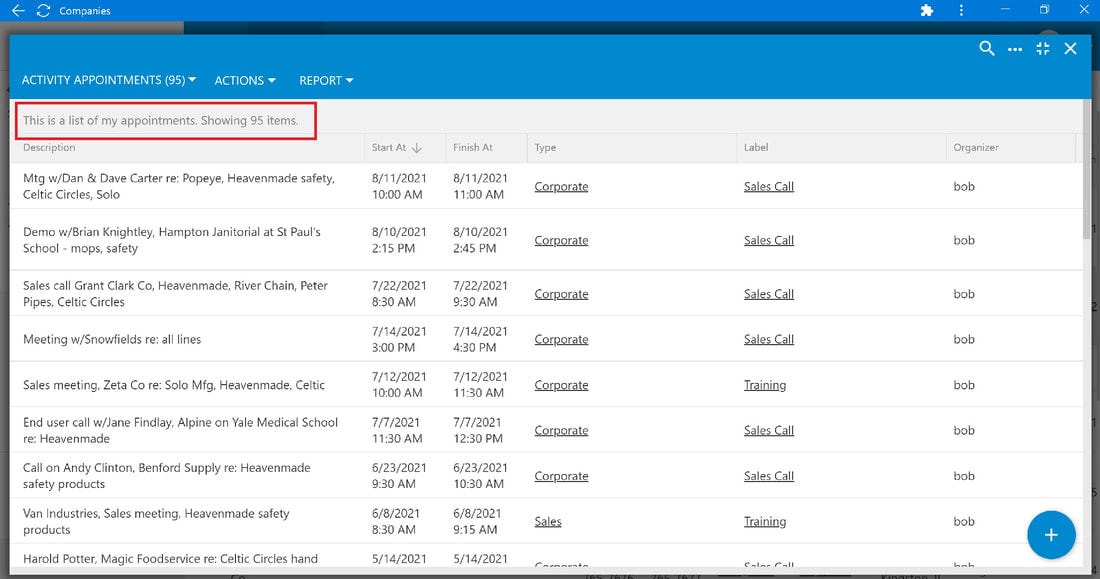Select the Demo w/Brian Knightley appointment

172,240
